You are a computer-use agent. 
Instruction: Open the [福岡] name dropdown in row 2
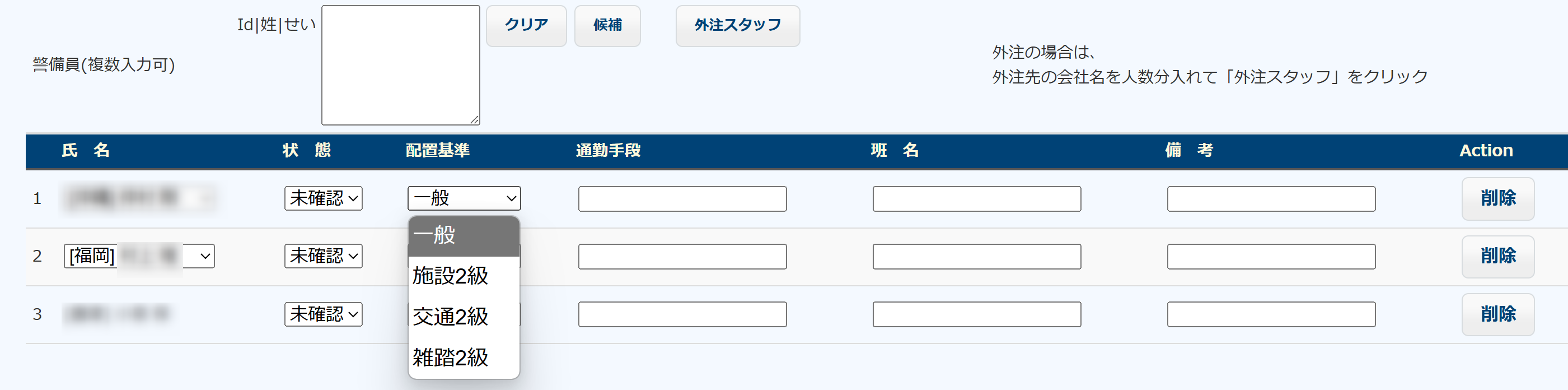139,256
